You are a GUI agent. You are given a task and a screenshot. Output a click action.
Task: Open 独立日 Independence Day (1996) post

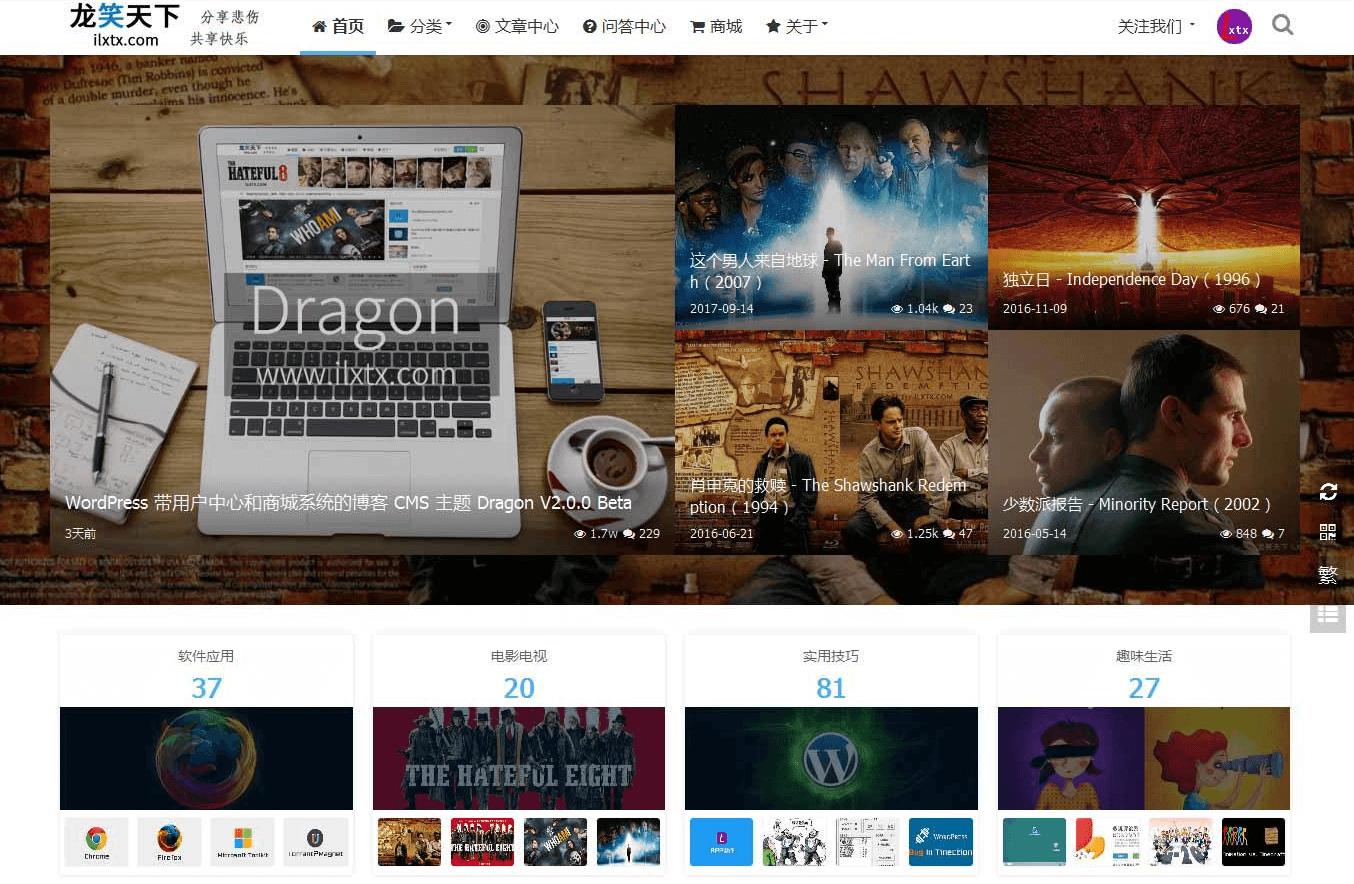coord(1132,280)
